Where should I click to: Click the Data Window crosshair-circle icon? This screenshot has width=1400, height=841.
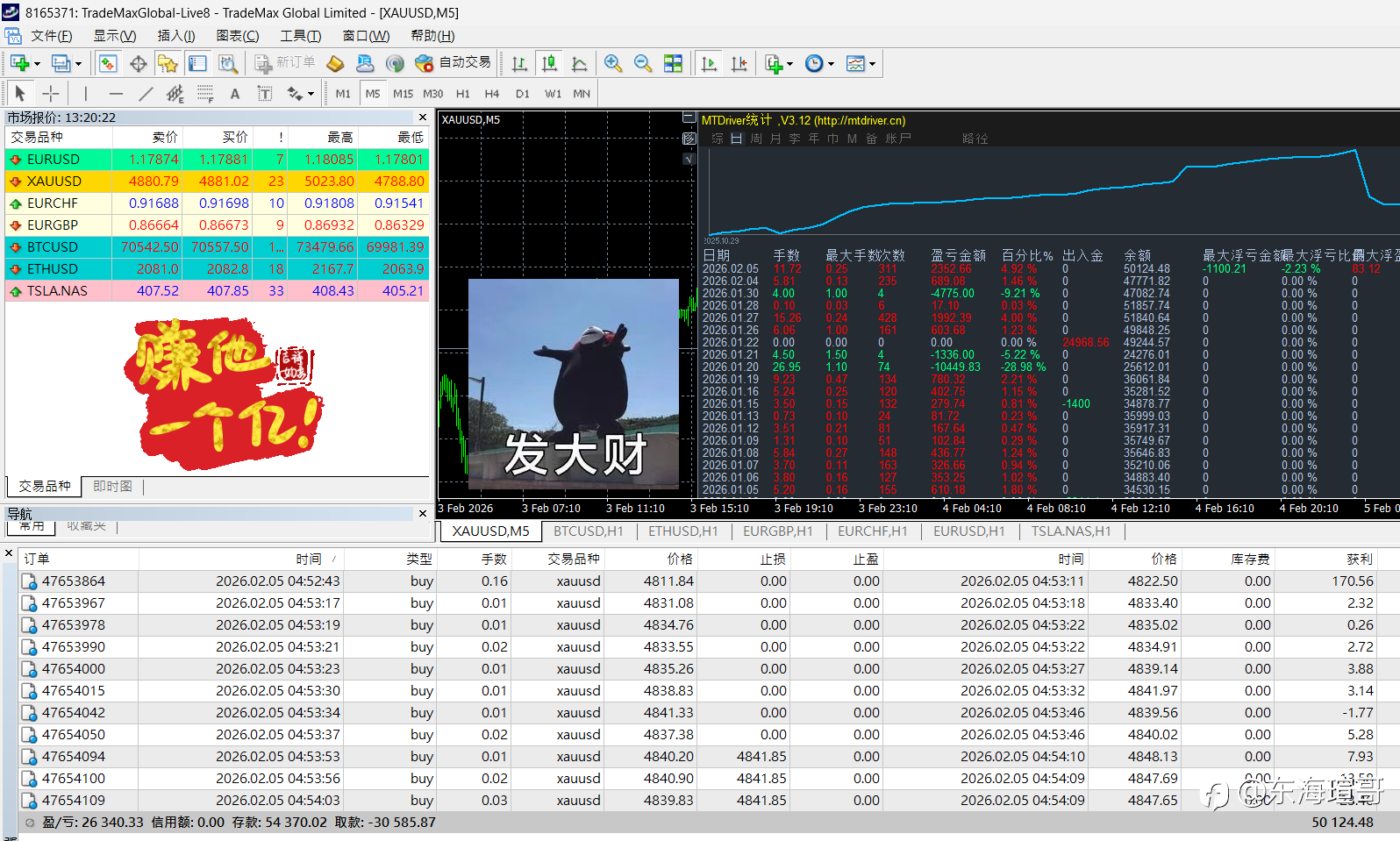click(138, 63)
